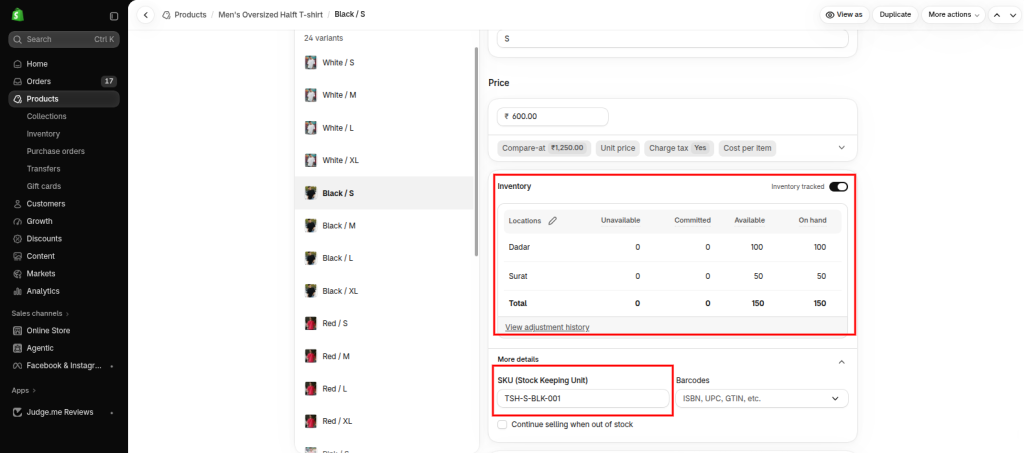This screenshot has height=453, width=1024.
Task: Select the Black / L variant
Action: tap(384, 258)
